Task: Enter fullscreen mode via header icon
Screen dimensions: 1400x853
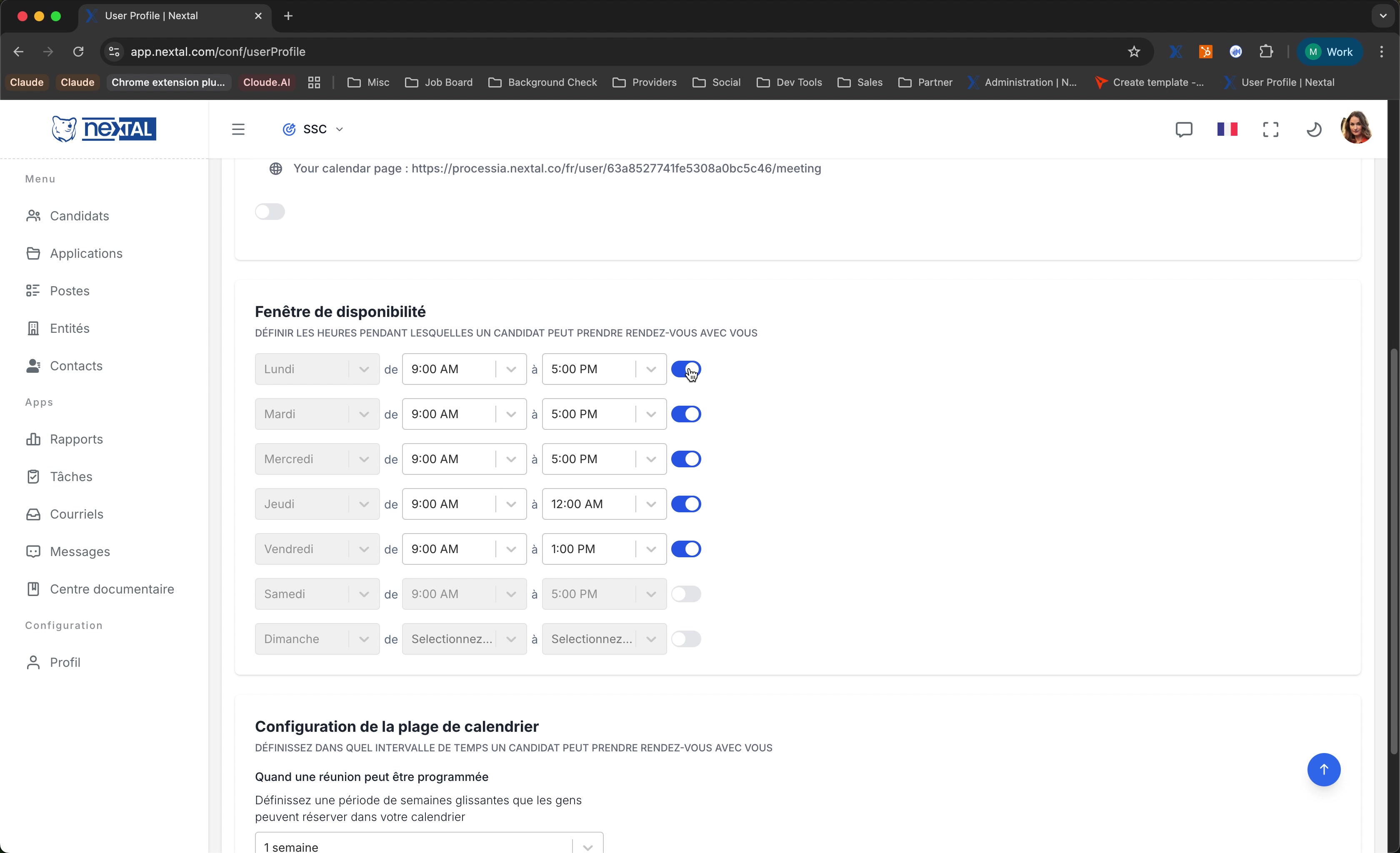Action: point(1270,130)
